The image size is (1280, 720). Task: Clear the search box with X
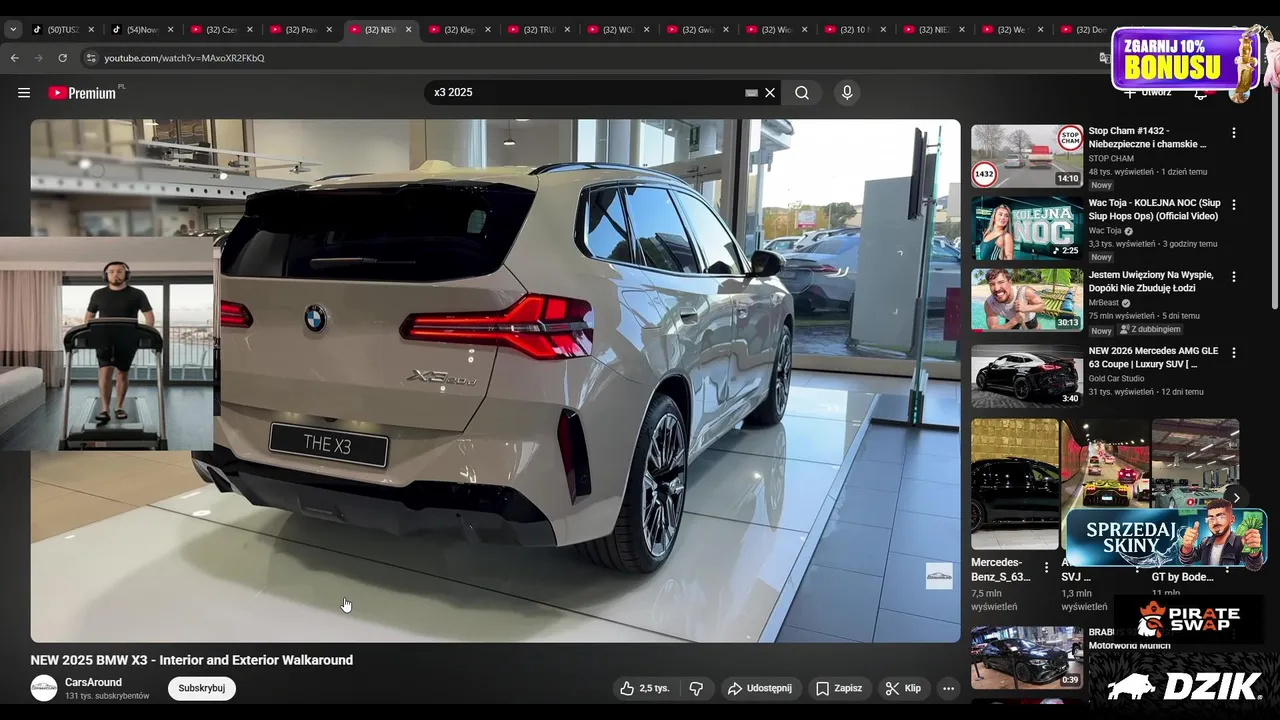pos(770,93)
